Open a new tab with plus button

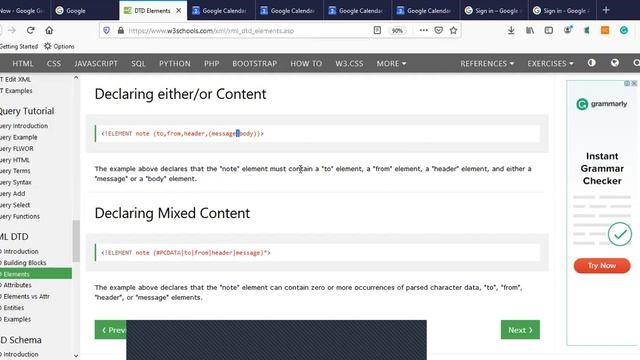606,10
